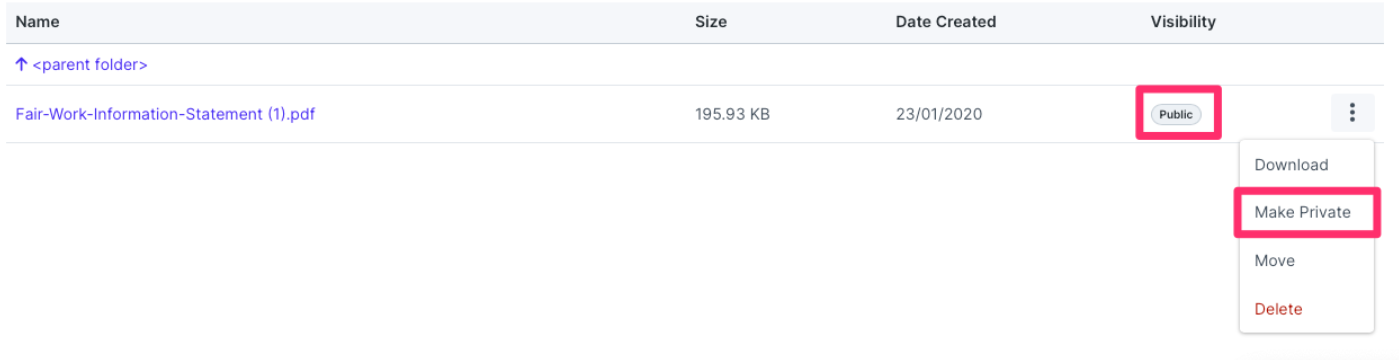This screenshot has height=360, width=1399.
Task: Select the PDF row's empty space after the name
Action: (500, 114)
